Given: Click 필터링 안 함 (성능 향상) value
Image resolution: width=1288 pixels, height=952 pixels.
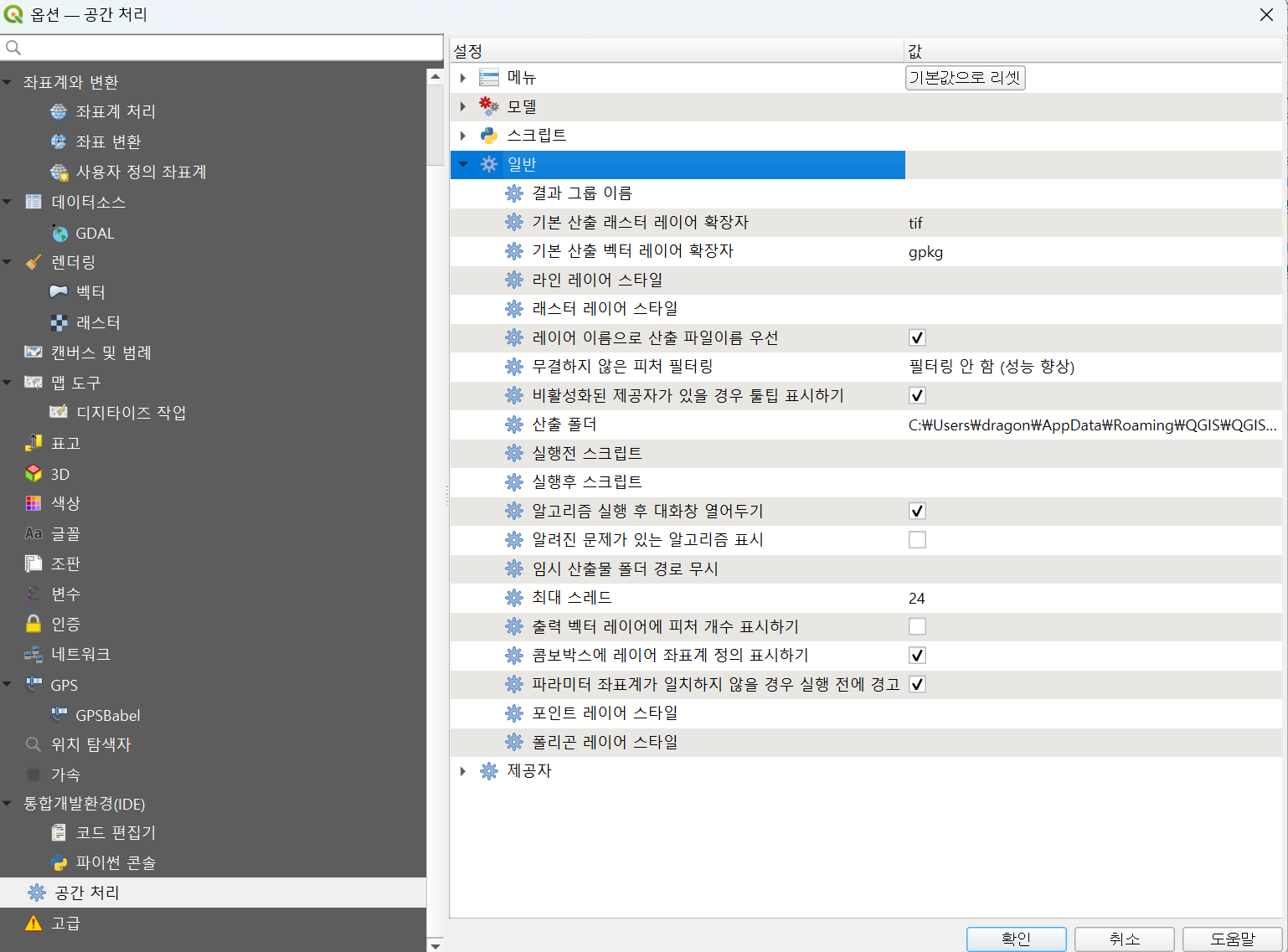Looking at the screenshot, I should tap(992, 366).
